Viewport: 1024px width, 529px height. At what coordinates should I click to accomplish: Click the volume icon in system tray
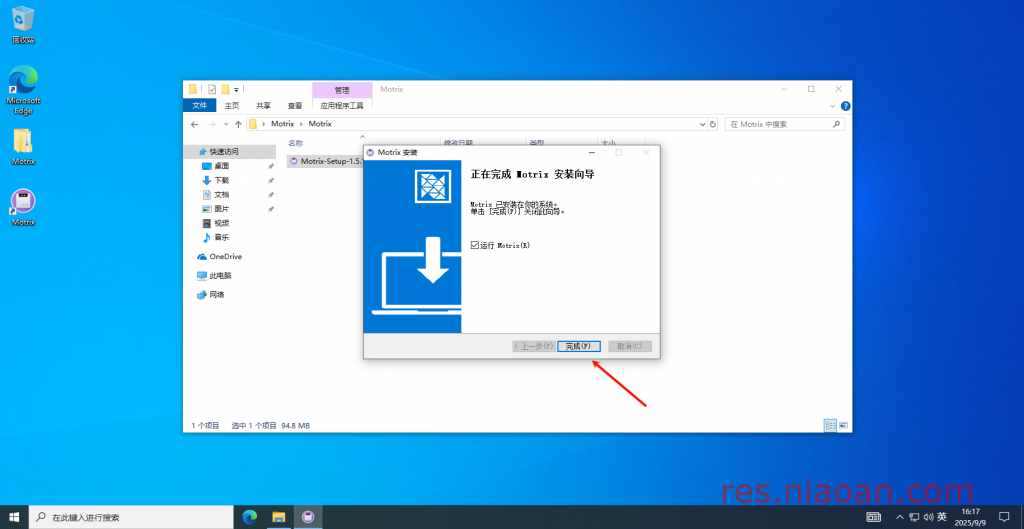[x=928, y=517]
